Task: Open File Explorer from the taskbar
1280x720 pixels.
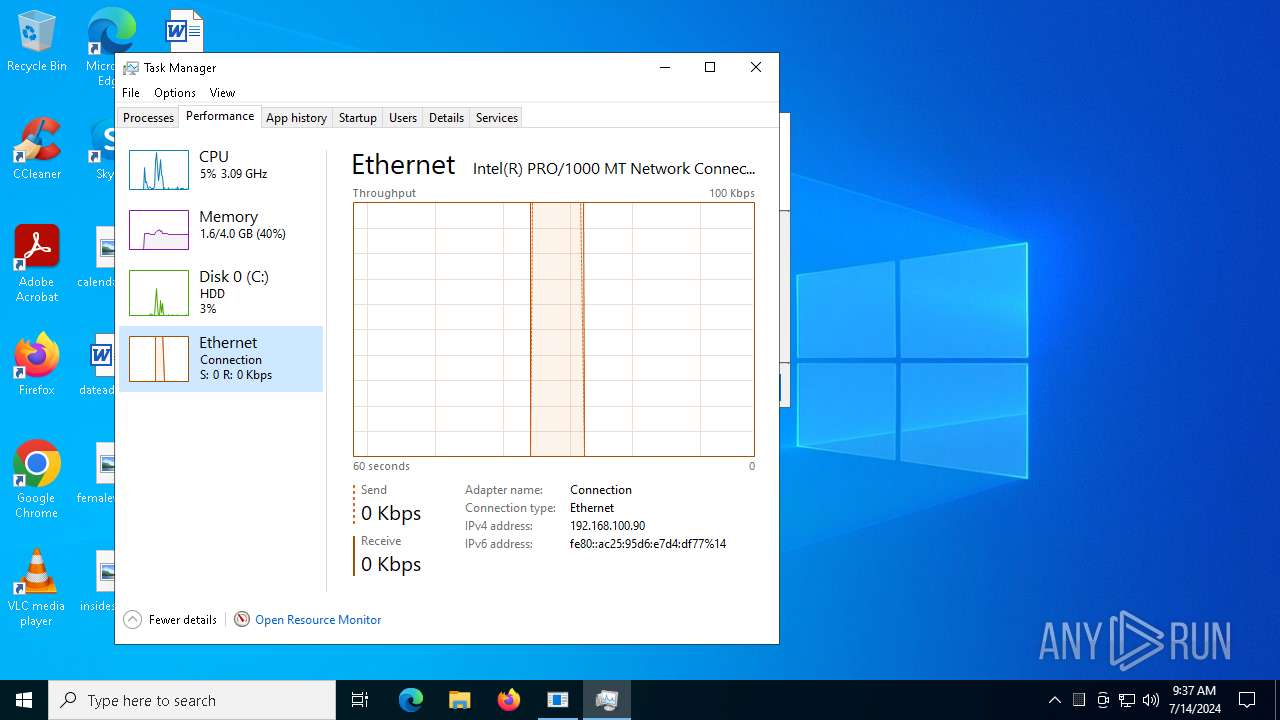Action: tap(459, 700)
